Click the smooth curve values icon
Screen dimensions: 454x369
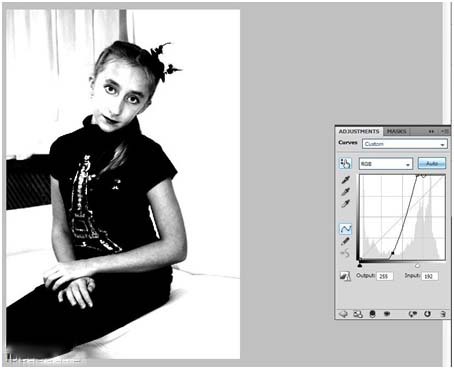pyautogui.click(x=345, y=254)
